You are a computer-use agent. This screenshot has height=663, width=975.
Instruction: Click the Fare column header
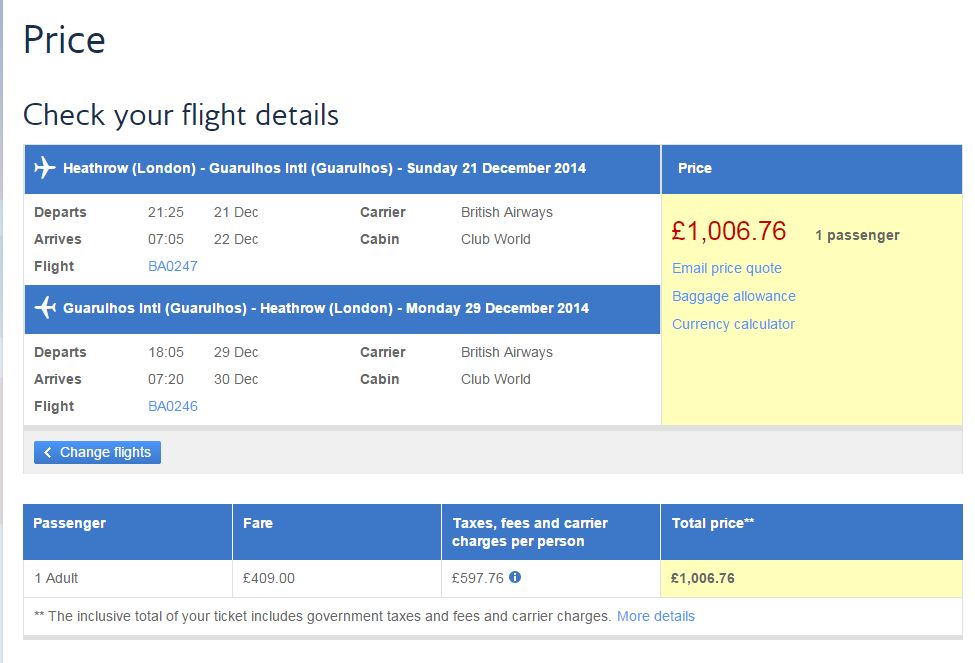[258, 523]
